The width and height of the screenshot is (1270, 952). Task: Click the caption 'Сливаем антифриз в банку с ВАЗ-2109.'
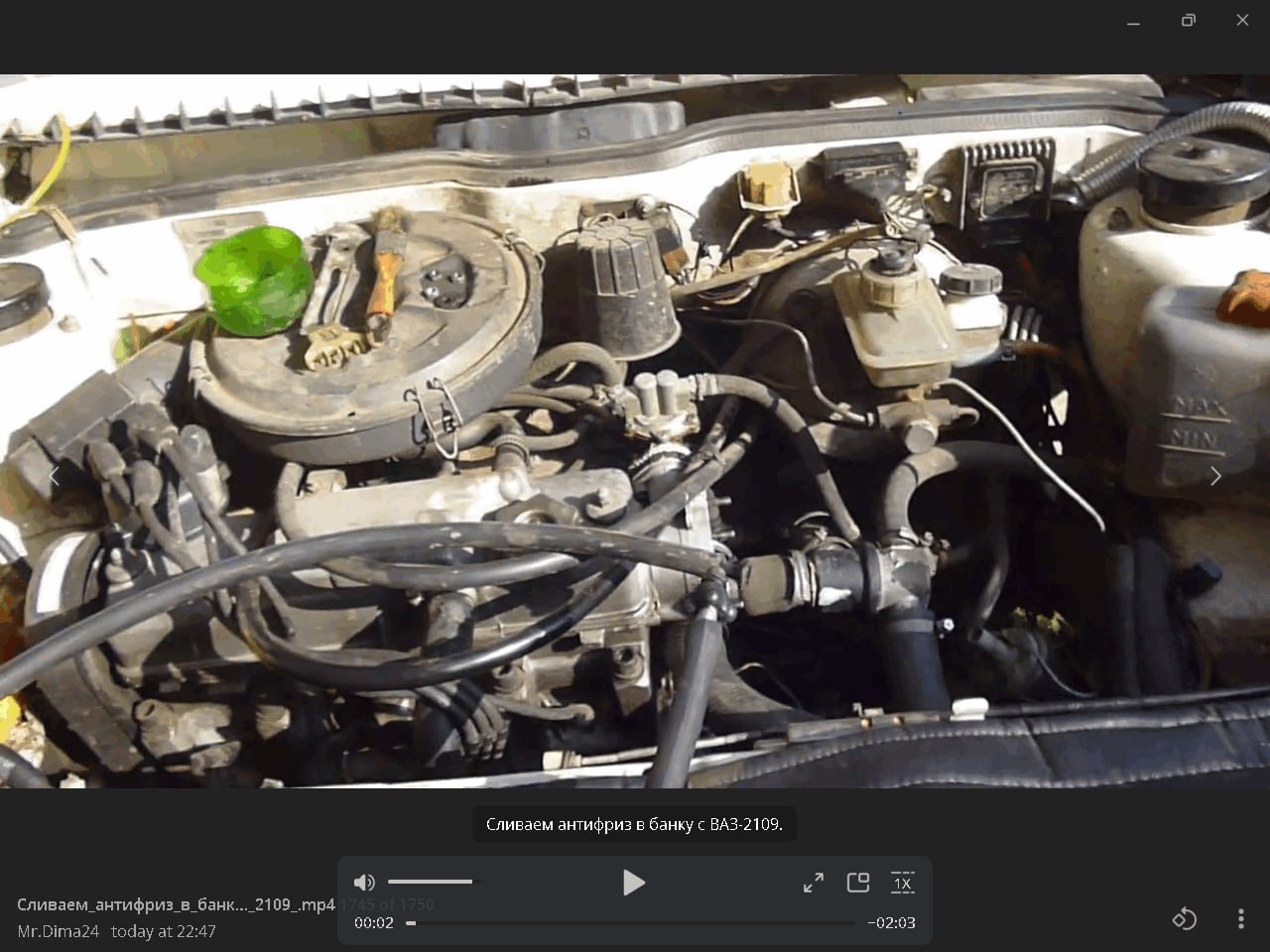pos(634,824)
